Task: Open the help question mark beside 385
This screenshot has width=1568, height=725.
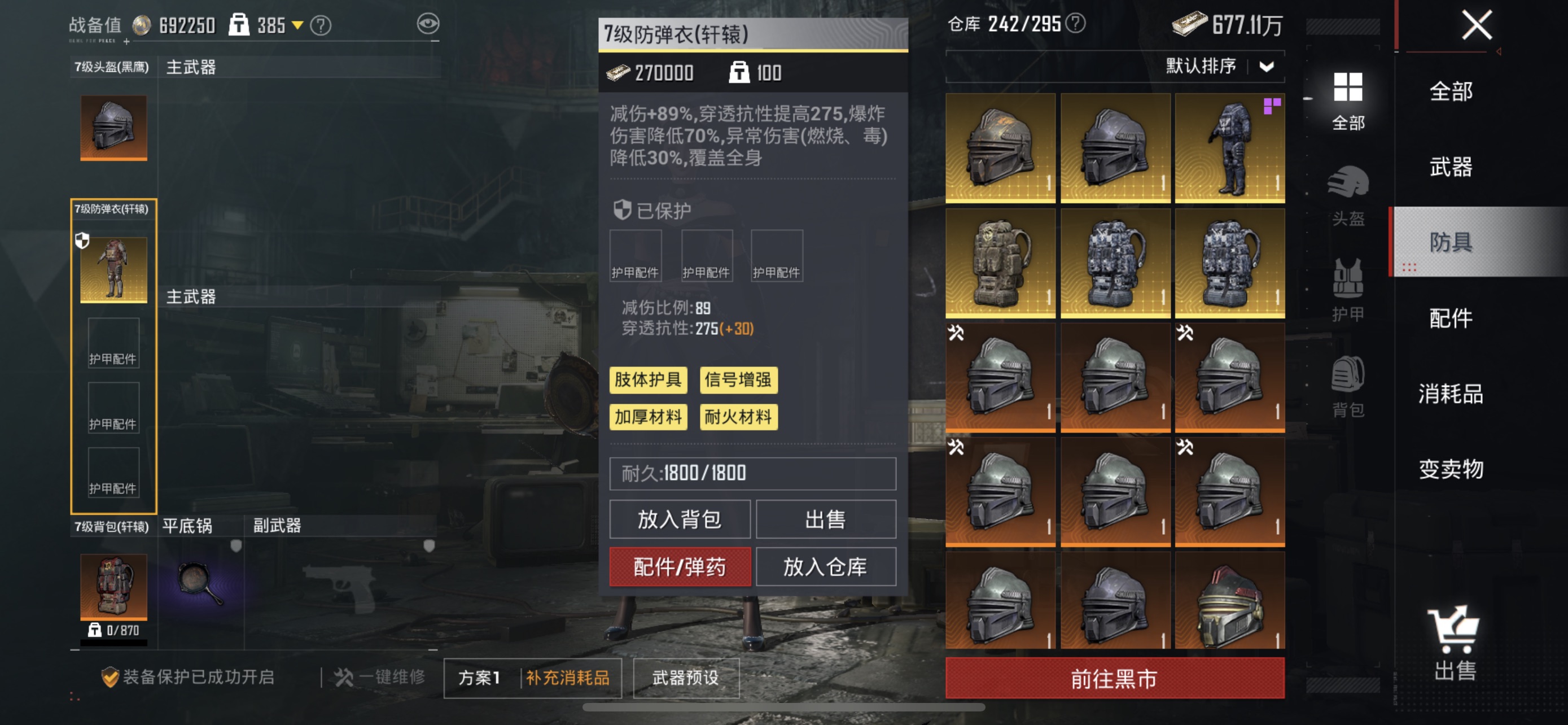Action: [x=321, y=25]
